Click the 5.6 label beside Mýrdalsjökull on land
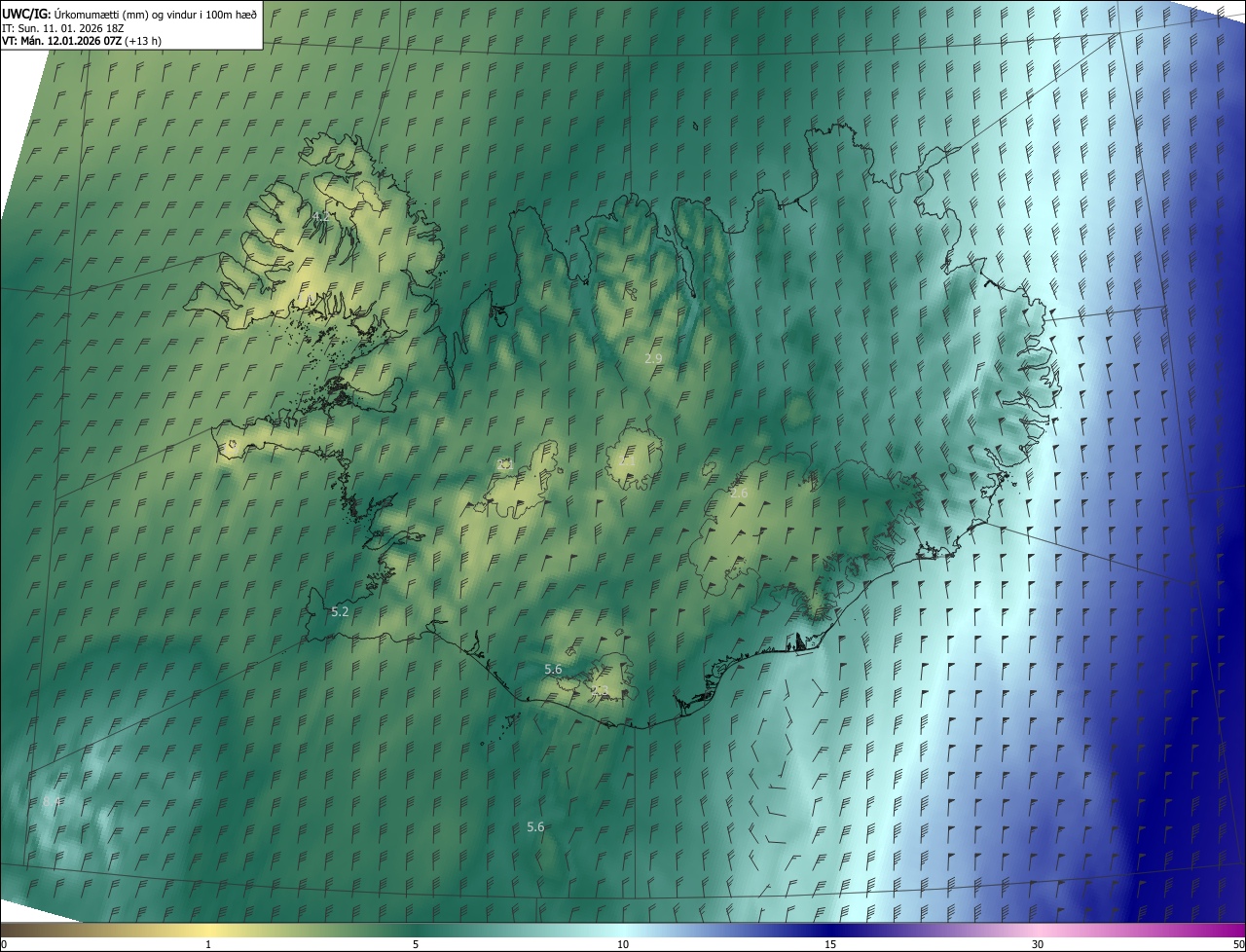The image size is (1246, 952). [553, 669]
